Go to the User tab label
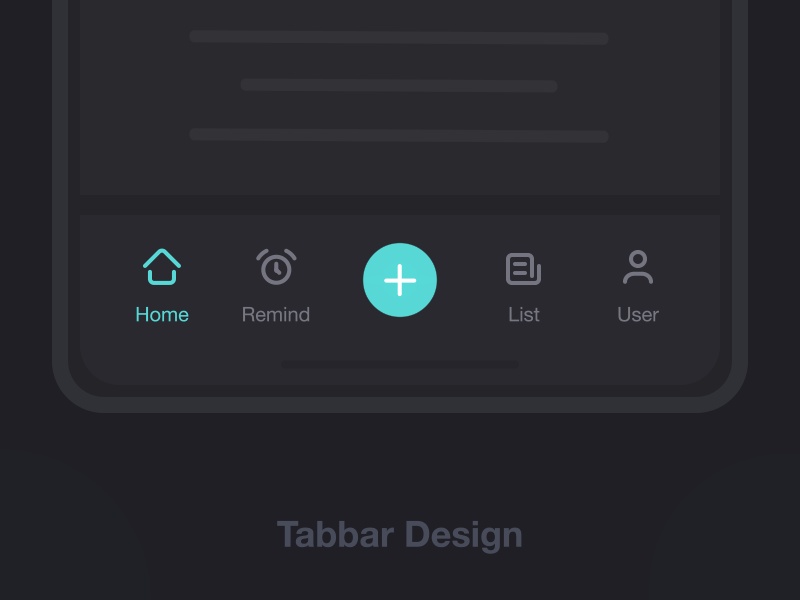 (x=638, y=314)
